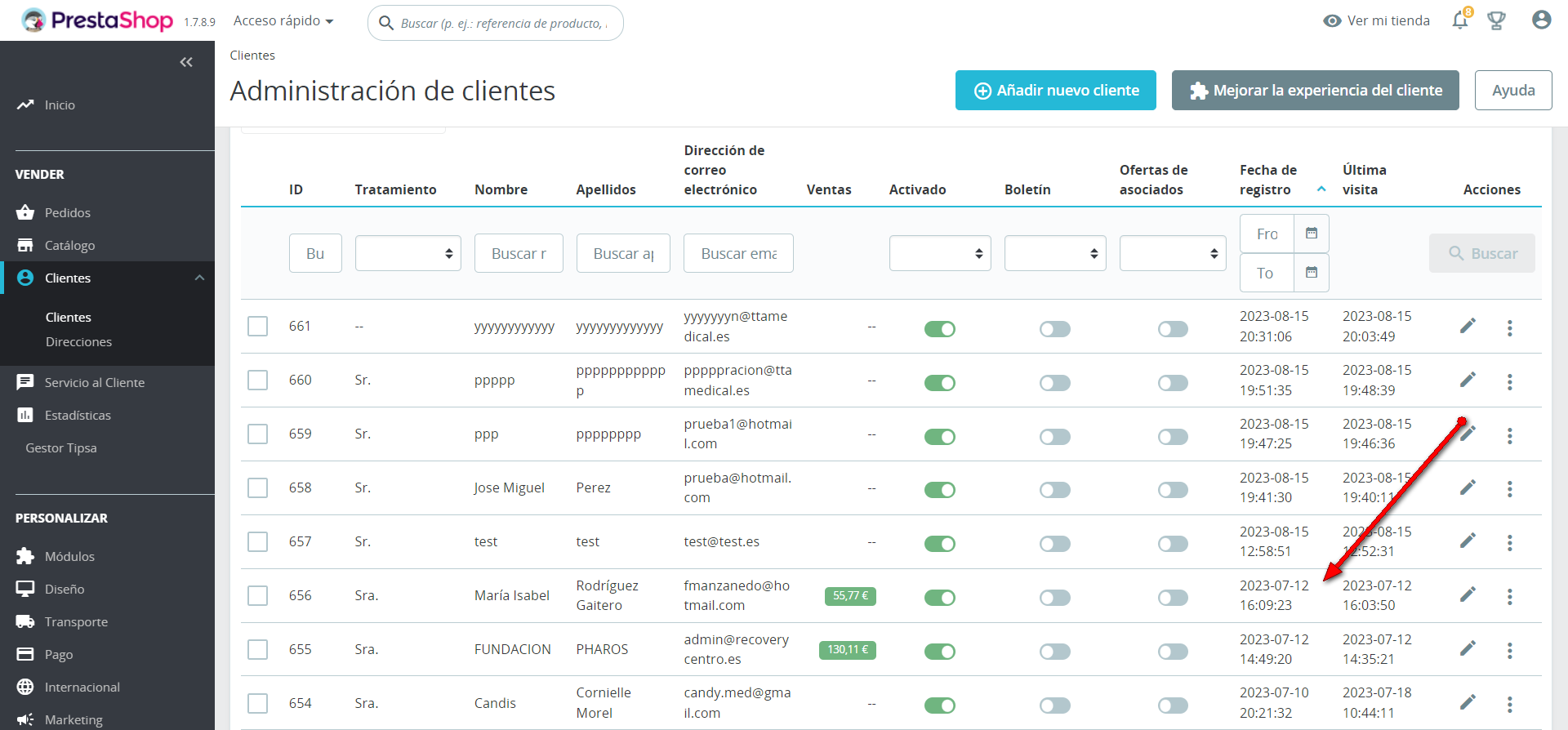This screenshot has width=1568, height=730.
Task: Click the Estadísticas chart icon
Action: click(x=25, y=415)
